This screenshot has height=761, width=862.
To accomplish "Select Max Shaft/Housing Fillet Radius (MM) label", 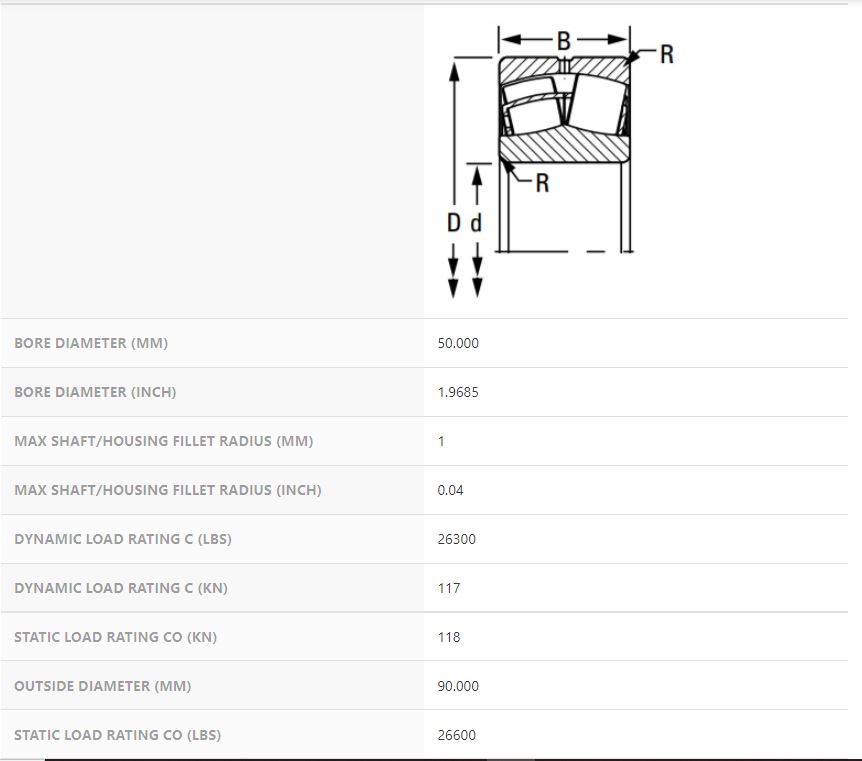I will point(163,441).
